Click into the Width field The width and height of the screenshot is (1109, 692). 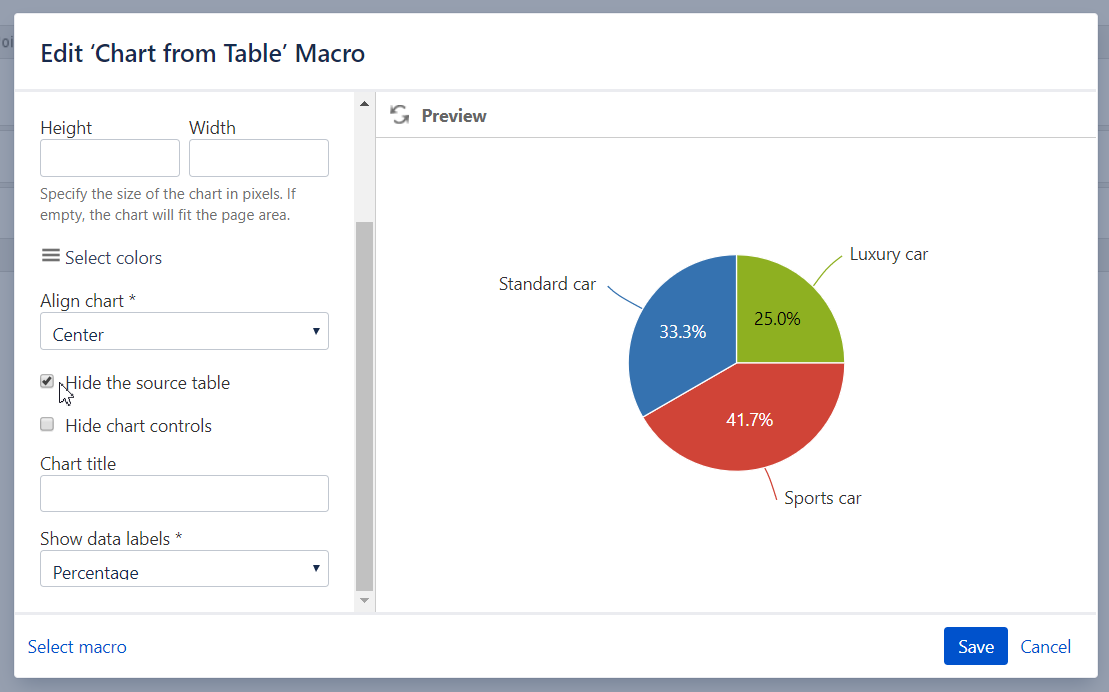click(258, 157)
